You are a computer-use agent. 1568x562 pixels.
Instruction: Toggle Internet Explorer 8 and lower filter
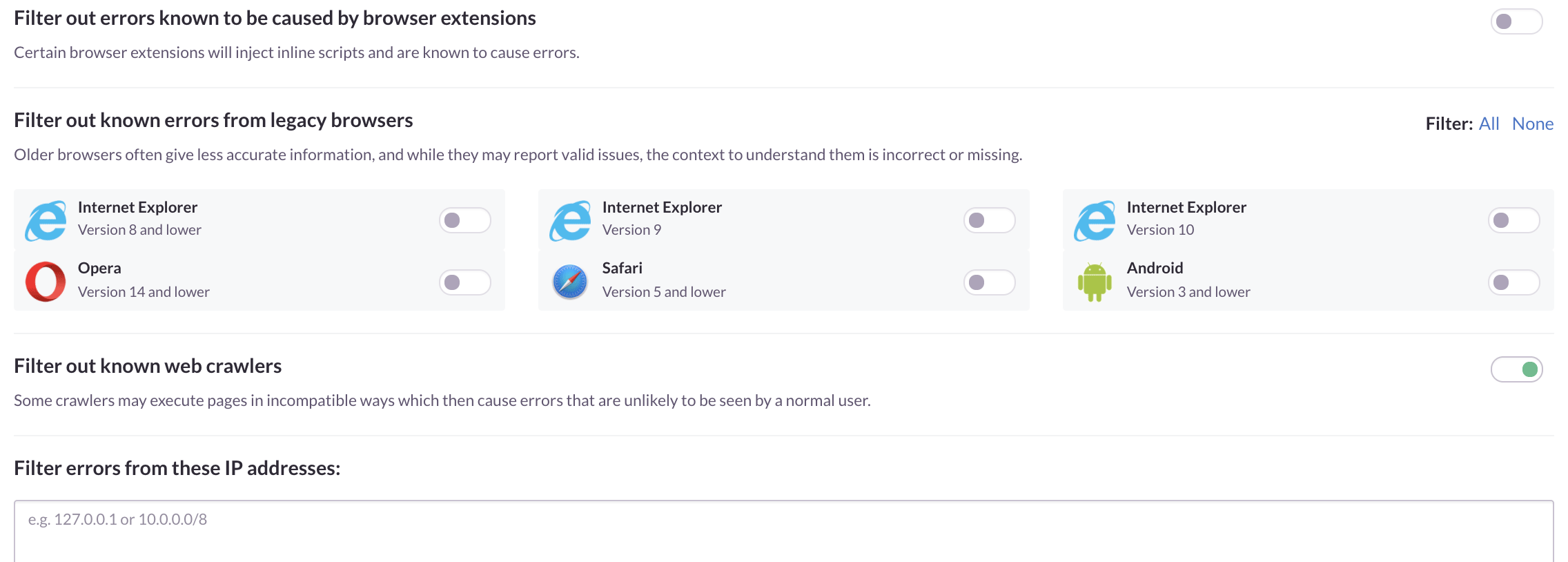464,220
